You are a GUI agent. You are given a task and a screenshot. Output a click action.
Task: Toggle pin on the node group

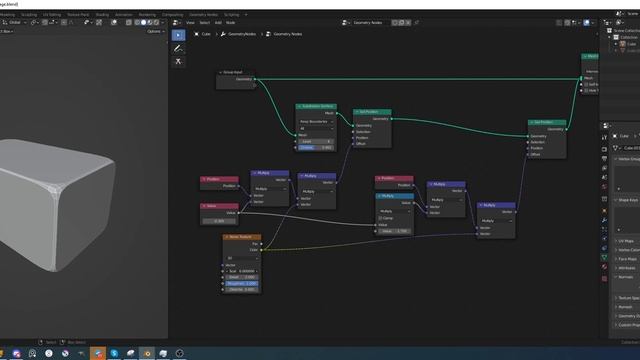[417, 22]
